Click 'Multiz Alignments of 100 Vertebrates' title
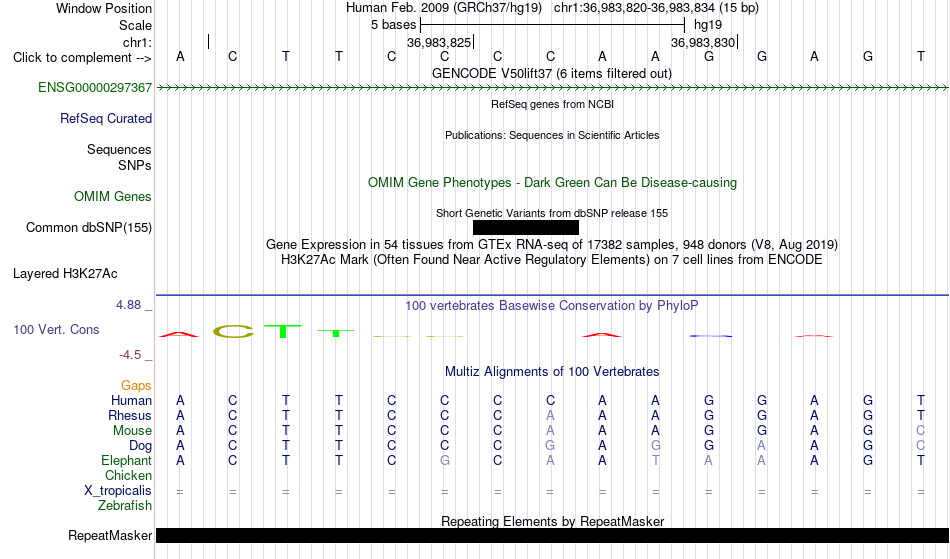 point(552,372)
